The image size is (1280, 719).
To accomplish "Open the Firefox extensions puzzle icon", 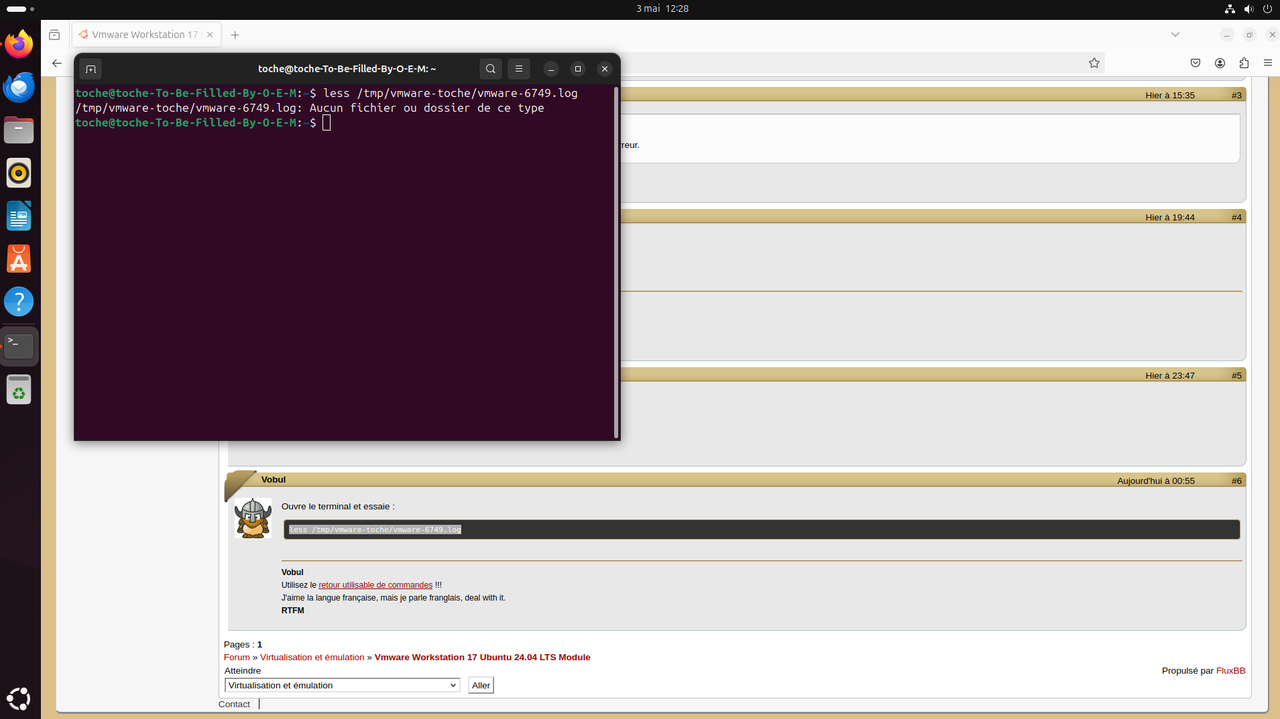I will point(1244,63).
